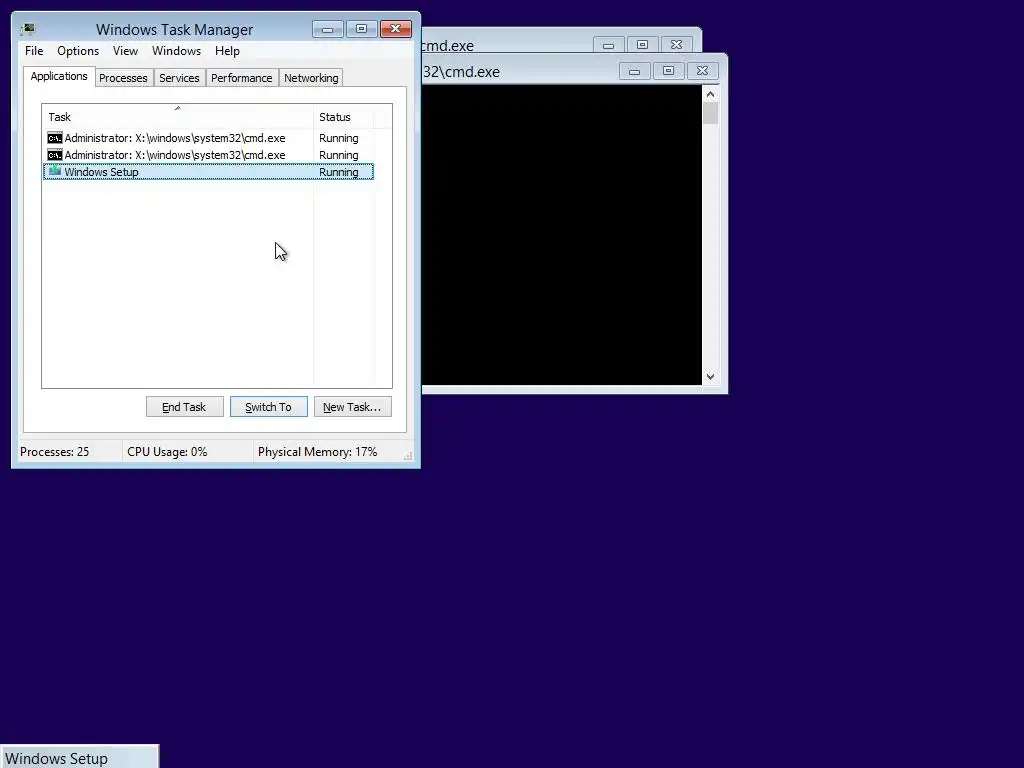The height and width of the screenshot is (768, 1024).
Task: Click the Windows Setup bar at bottom-left
Action: pos(79,757)
